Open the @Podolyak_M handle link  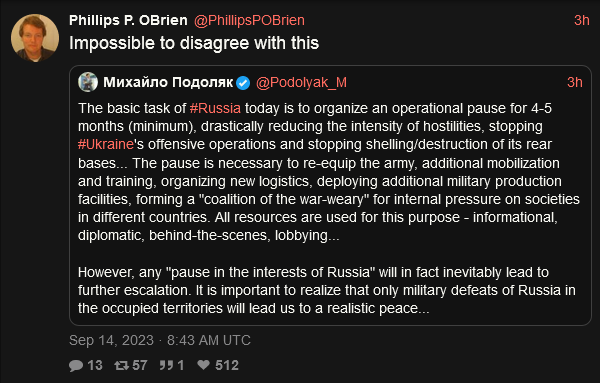tap(301, 82)
